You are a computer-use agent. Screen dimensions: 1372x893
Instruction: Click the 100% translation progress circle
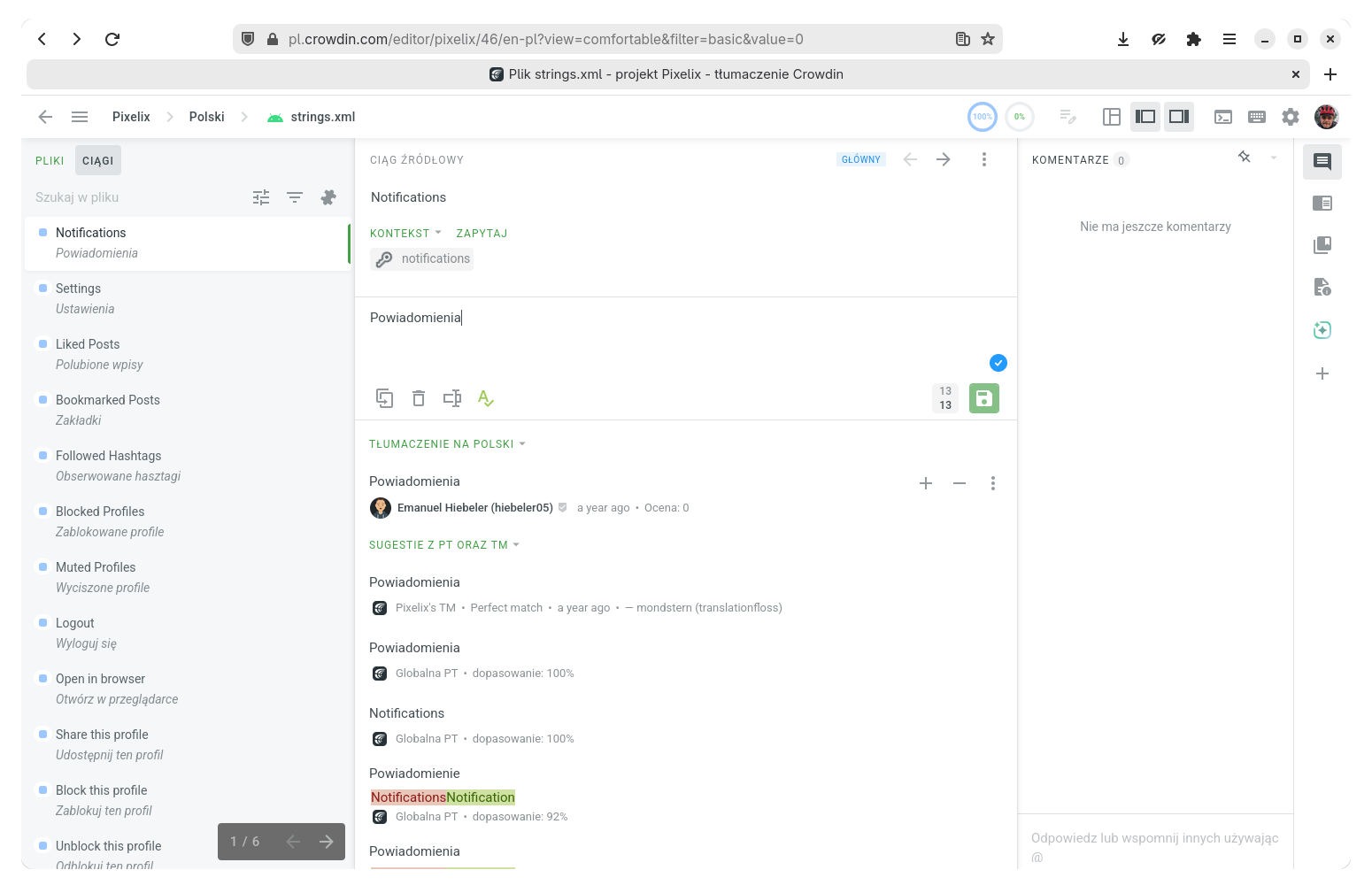tap(982, 117)
